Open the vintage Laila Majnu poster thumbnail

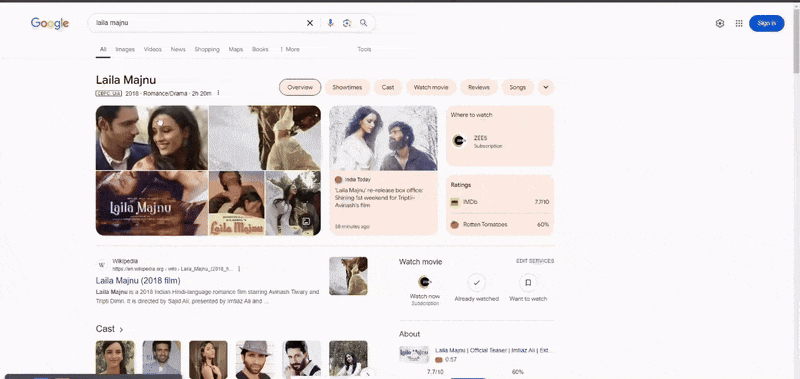[x=237, y=203]
